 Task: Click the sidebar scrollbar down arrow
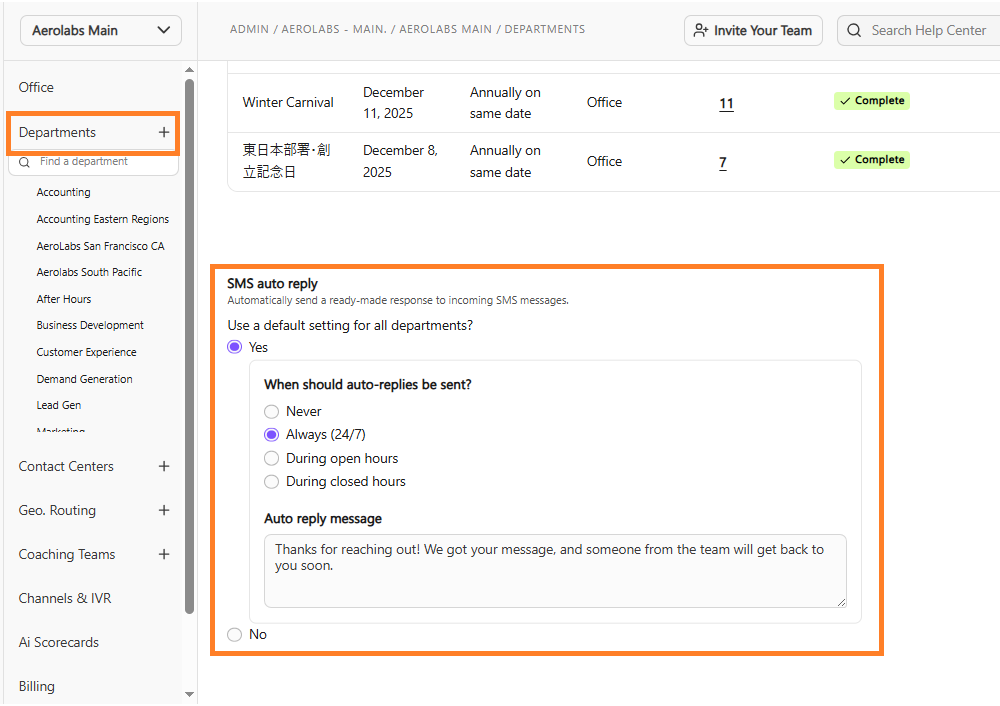[189, 694]
